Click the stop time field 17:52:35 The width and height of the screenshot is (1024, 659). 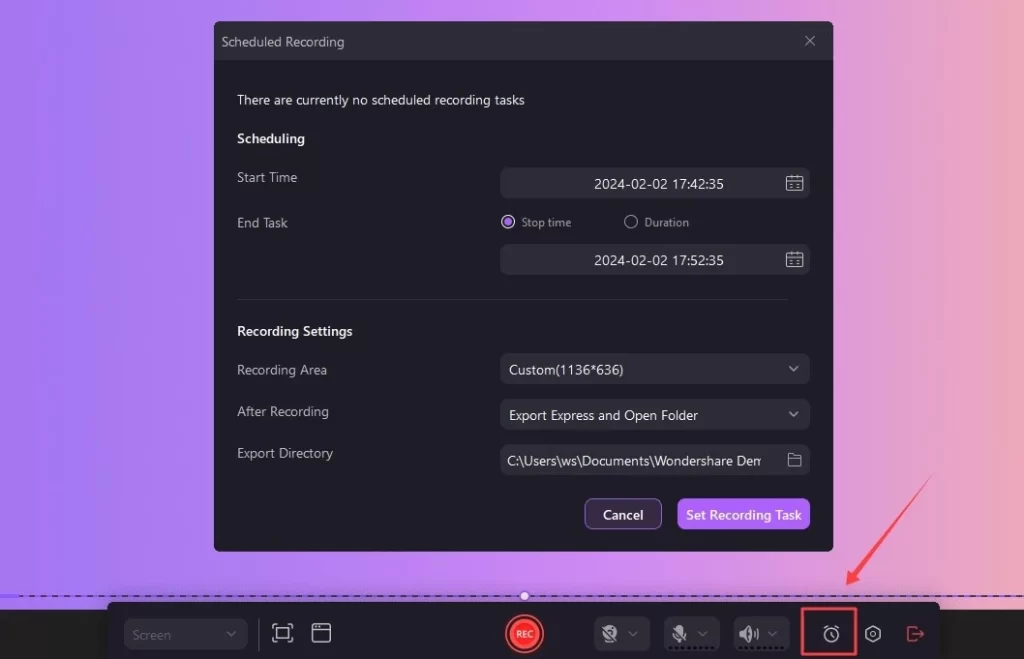655,260
